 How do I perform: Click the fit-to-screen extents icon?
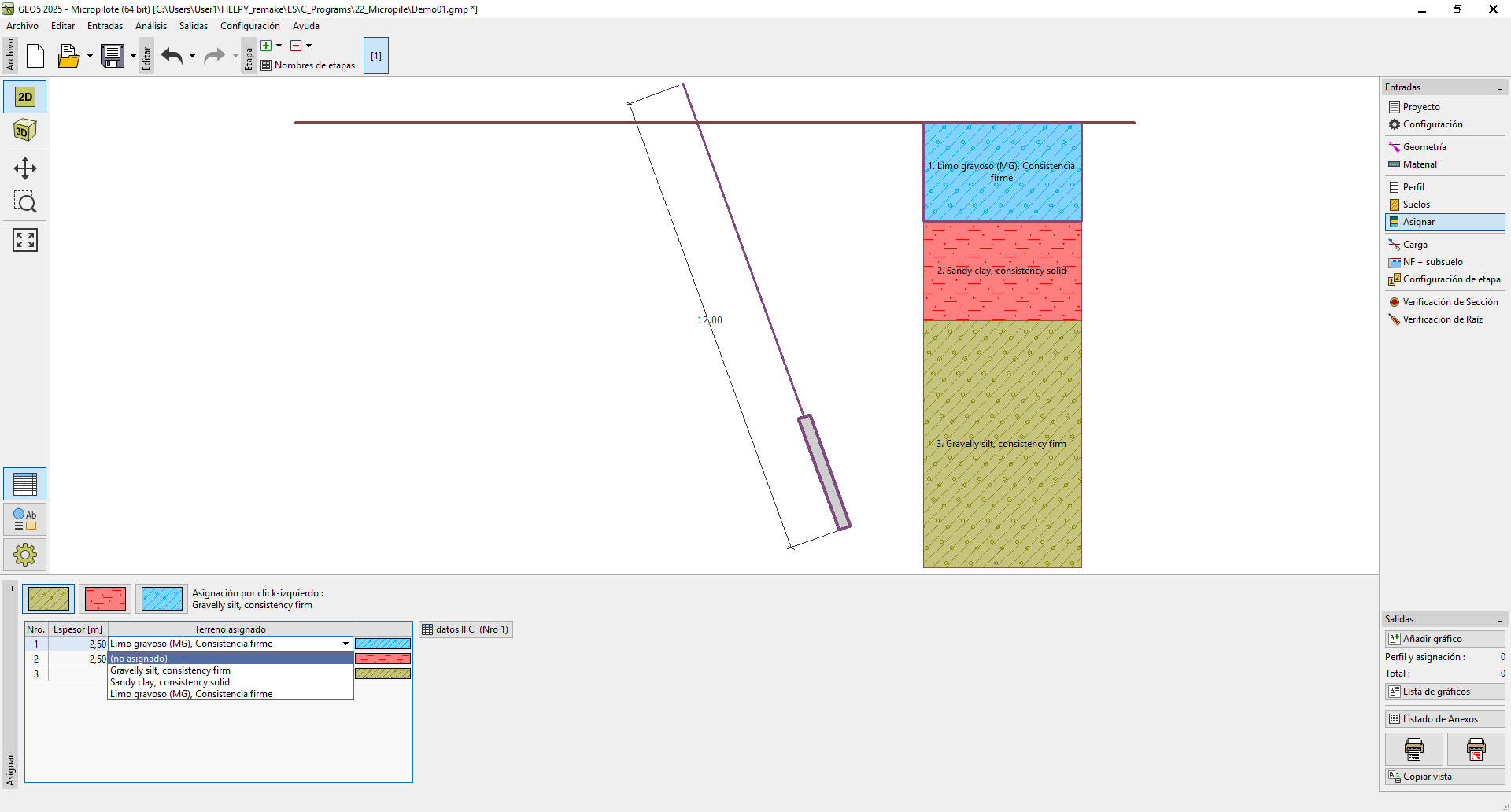pos(25,240)
